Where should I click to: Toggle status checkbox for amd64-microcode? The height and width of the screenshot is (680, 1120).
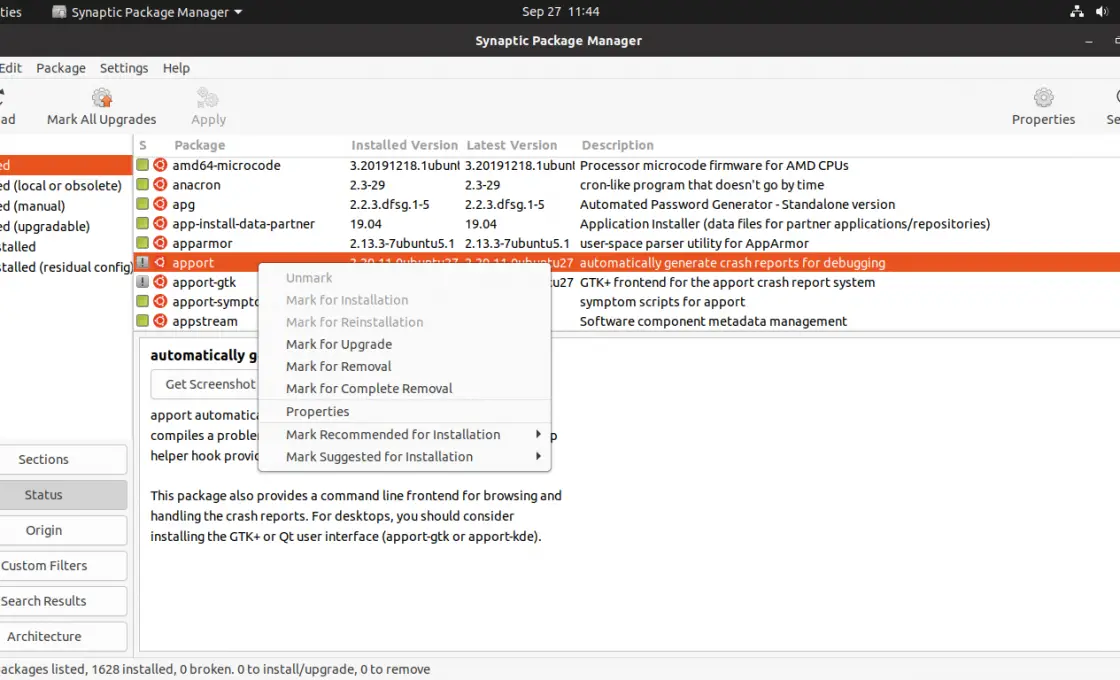coord(143,165)
